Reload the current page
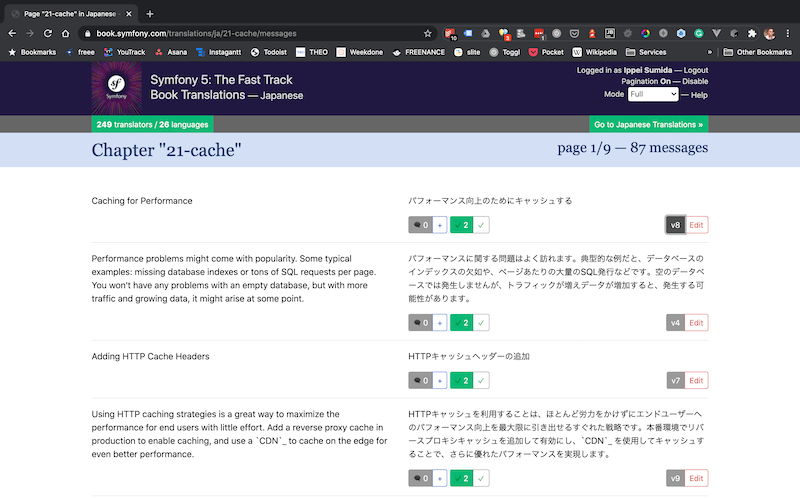 coord(47,34)
